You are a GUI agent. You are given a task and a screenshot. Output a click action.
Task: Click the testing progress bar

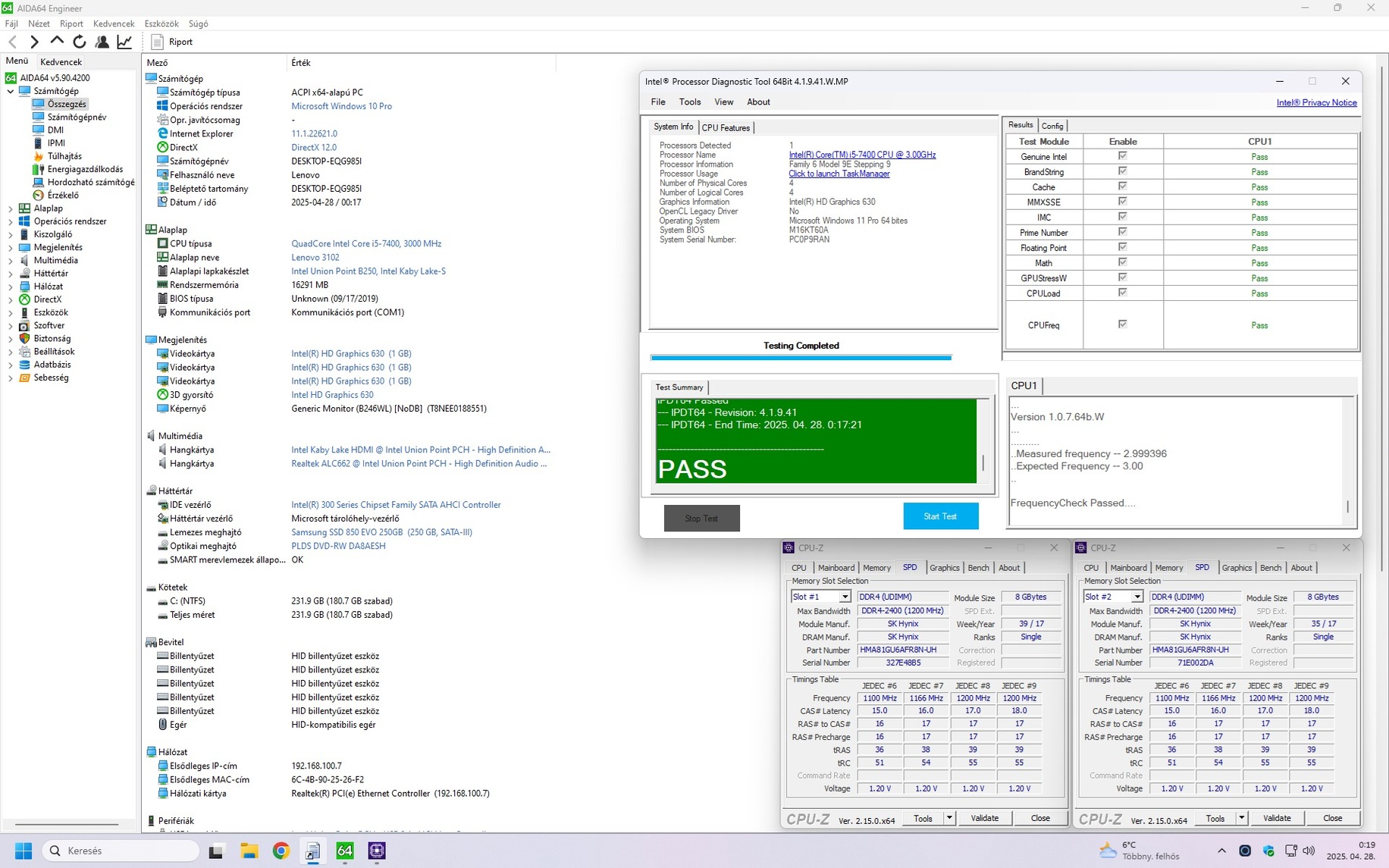(801, 358)
